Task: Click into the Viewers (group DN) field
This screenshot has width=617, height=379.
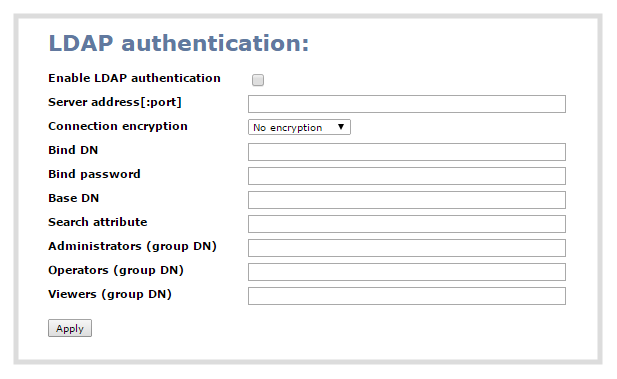Action: 406,296
